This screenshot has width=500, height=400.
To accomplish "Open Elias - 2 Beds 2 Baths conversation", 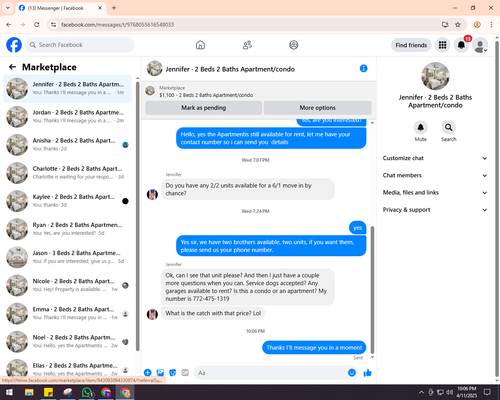I will coord(67,369).
